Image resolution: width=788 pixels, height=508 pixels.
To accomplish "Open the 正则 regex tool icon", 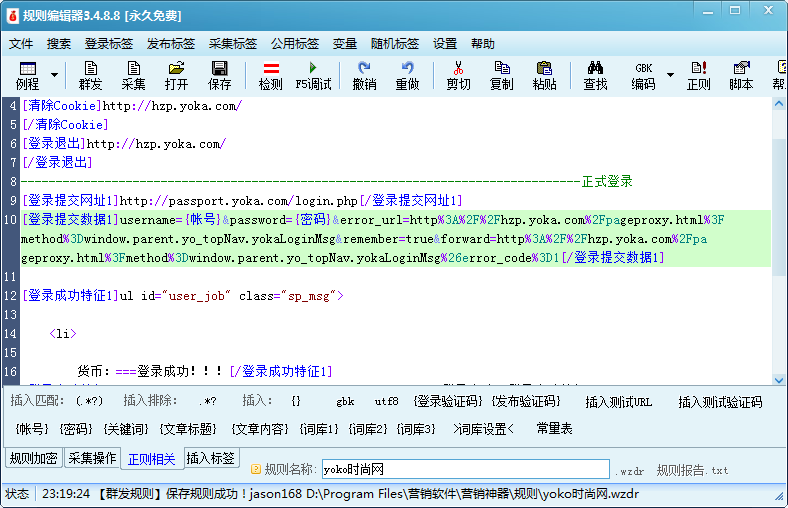I will [699, 75].
